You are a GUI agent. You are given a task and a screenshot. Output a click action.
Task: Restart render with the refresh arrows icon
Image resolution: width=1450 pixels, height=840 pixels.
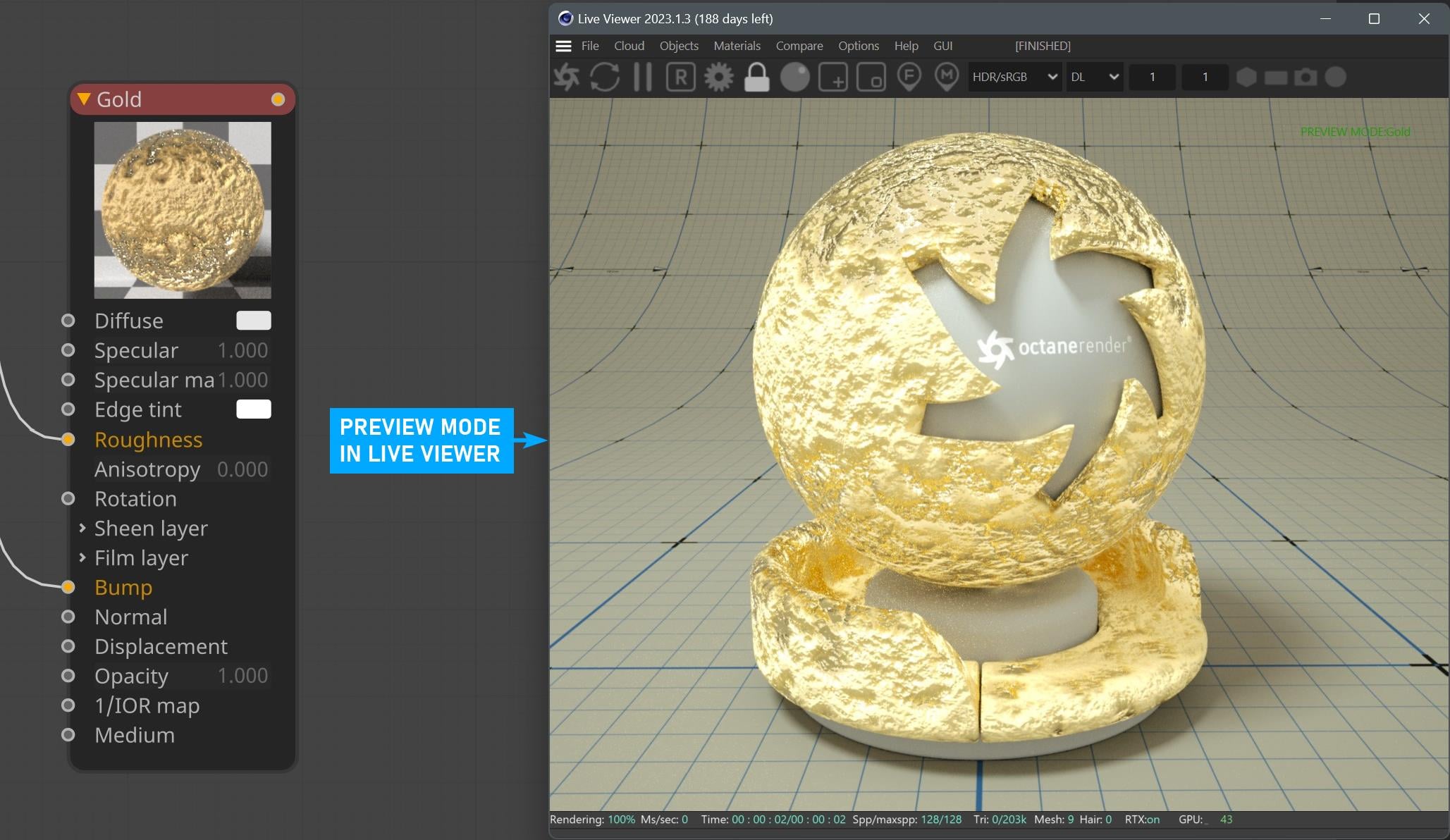(604, 77)
